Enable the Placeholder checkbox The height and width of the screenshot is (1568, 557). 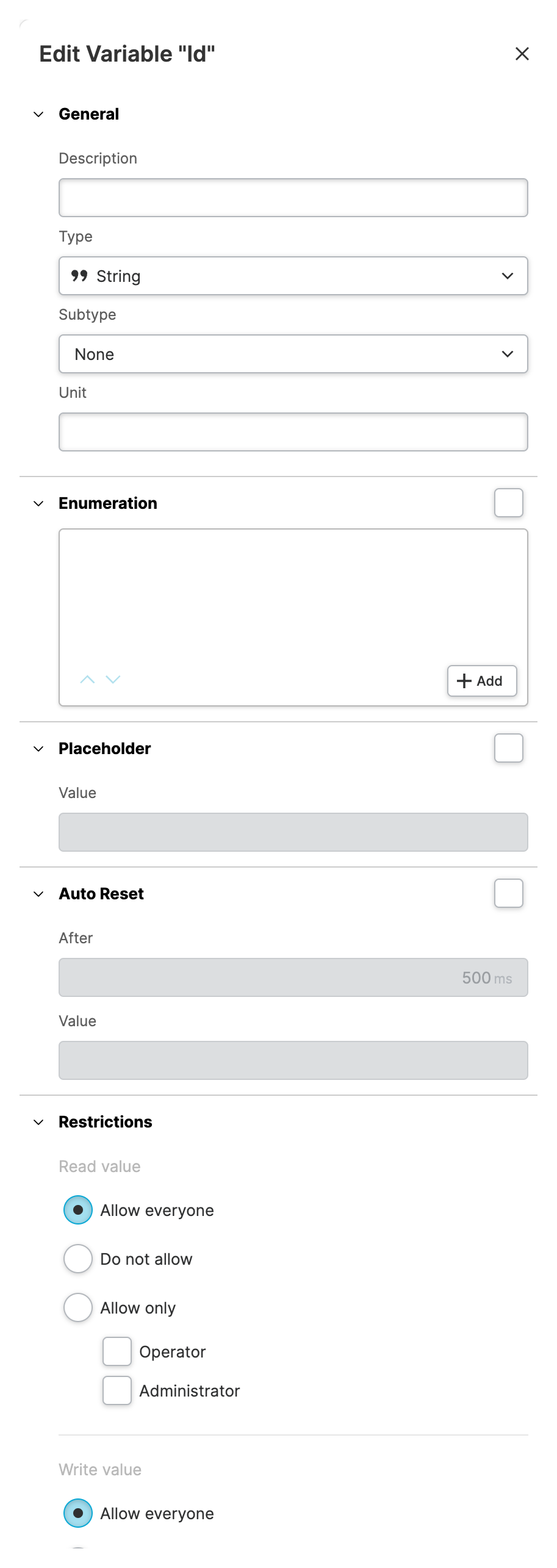click(508, 748)
